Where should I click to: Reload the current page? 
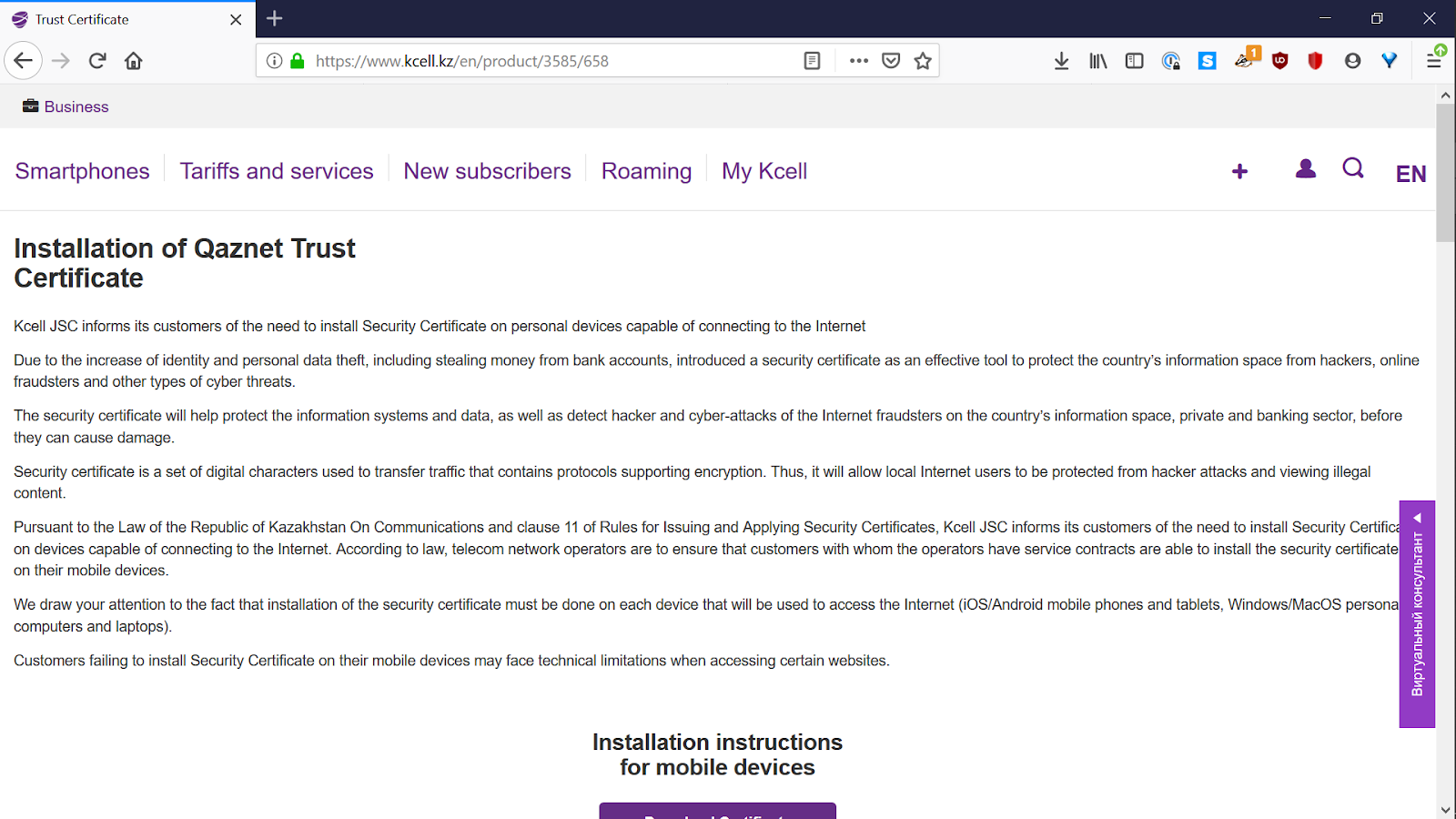pyautogui.click(x=97, y=61)
